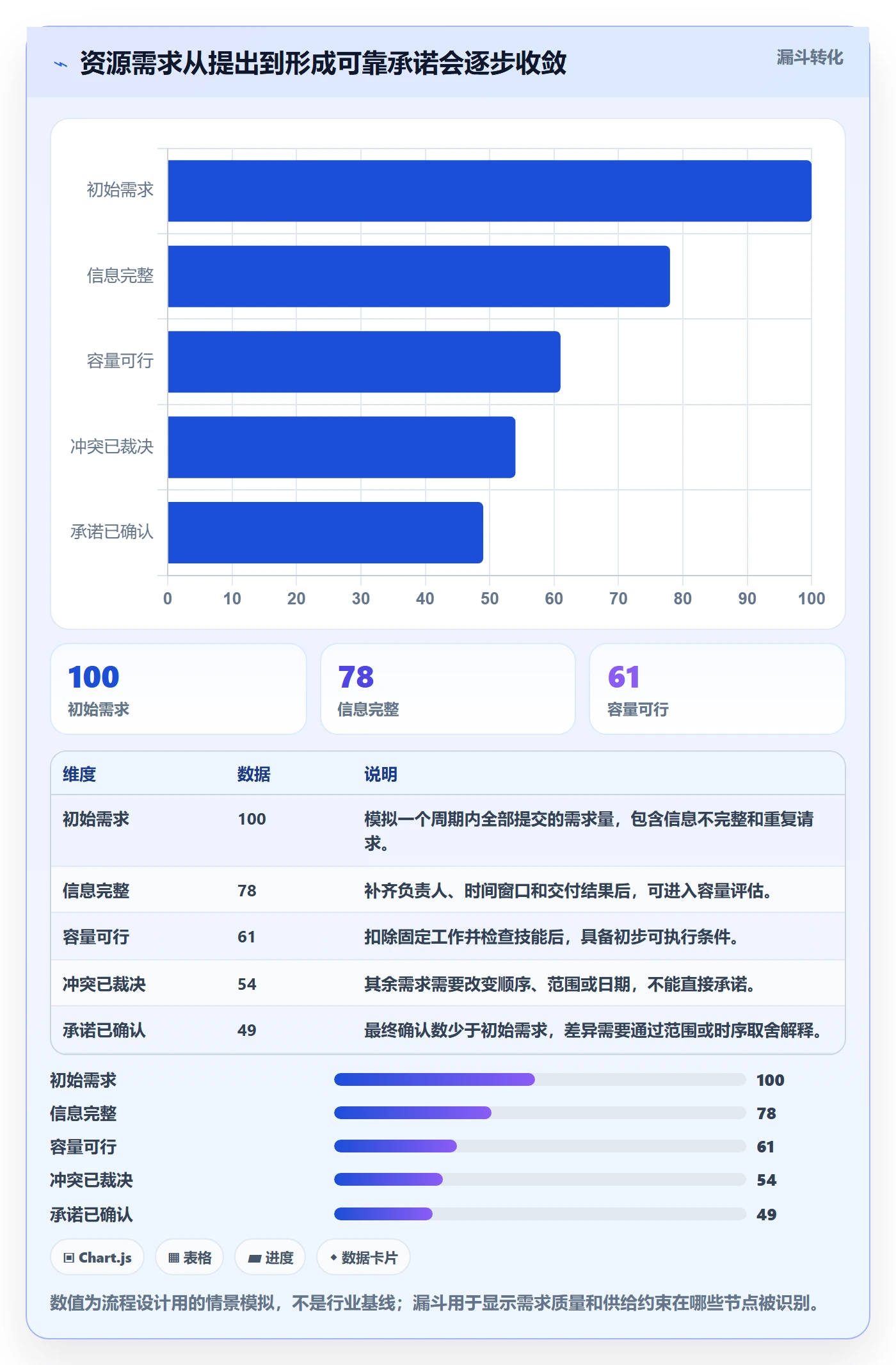896x1365 pixels.
Task: Click the description starting with 扣除固定工作
Action: (552, 937)
